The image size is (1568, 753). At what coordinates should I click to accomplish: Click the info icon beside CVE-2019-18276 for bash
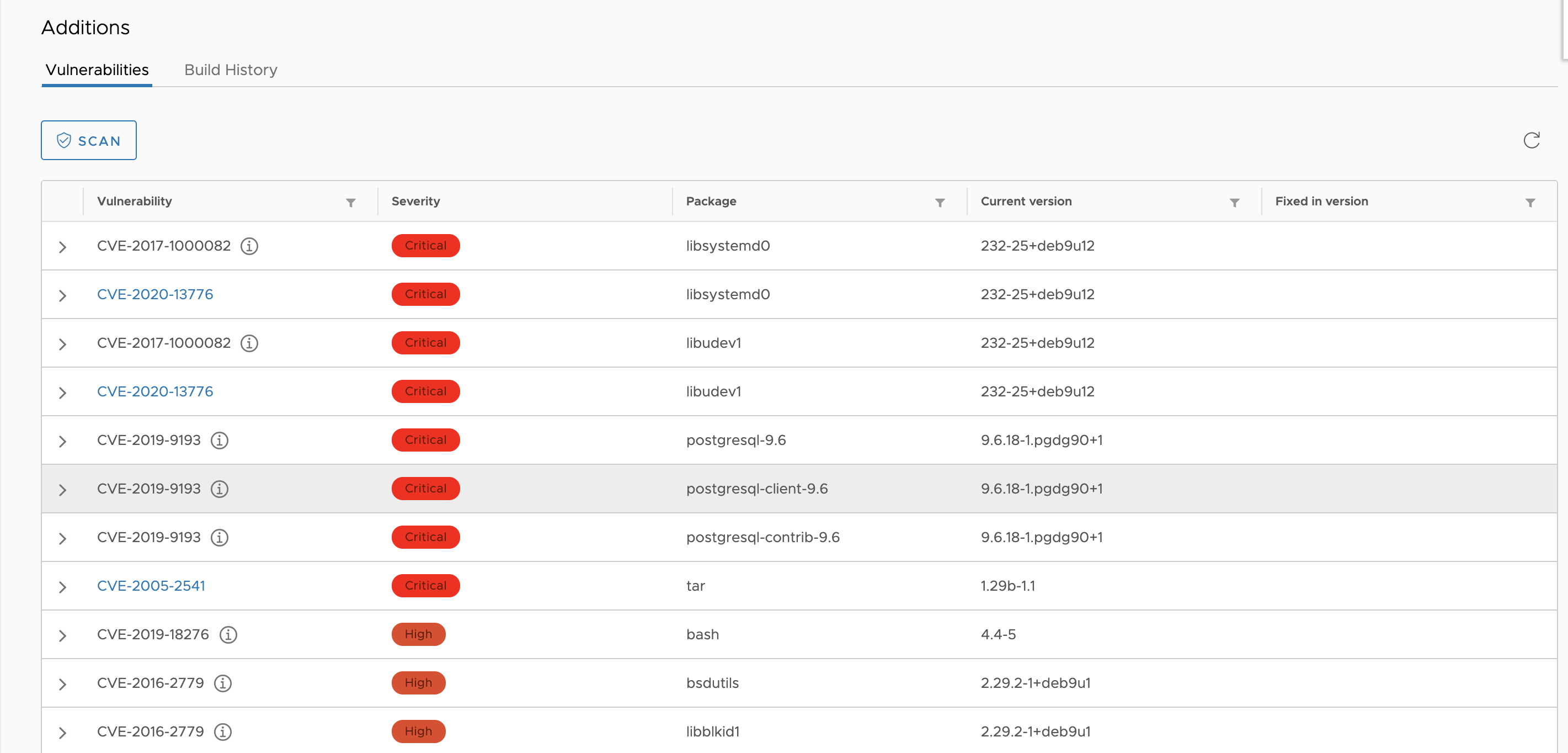(x=228, y=635)
